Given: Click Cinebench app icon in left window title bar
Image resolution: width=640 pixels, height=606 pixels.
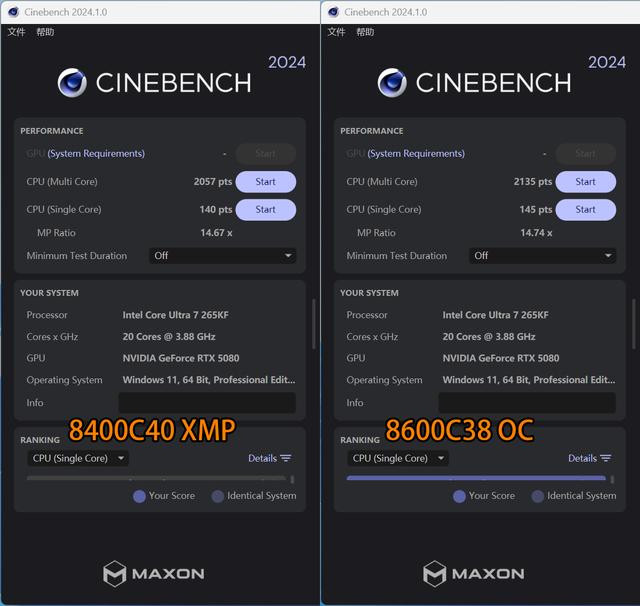Looking at the screenshot, I should tap(13, 12).
